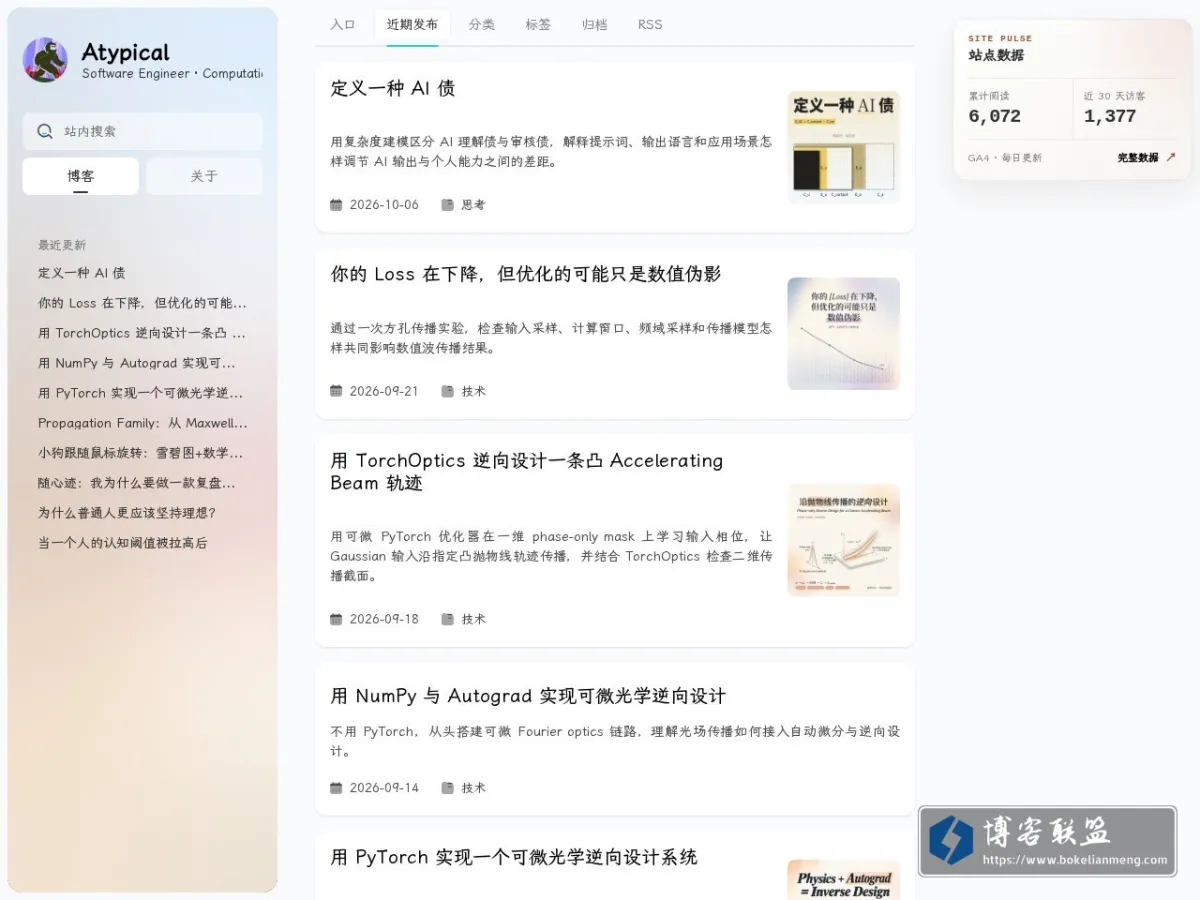
Task: Click calendar icon beside 2026-09-14
Action: (336, 788)
